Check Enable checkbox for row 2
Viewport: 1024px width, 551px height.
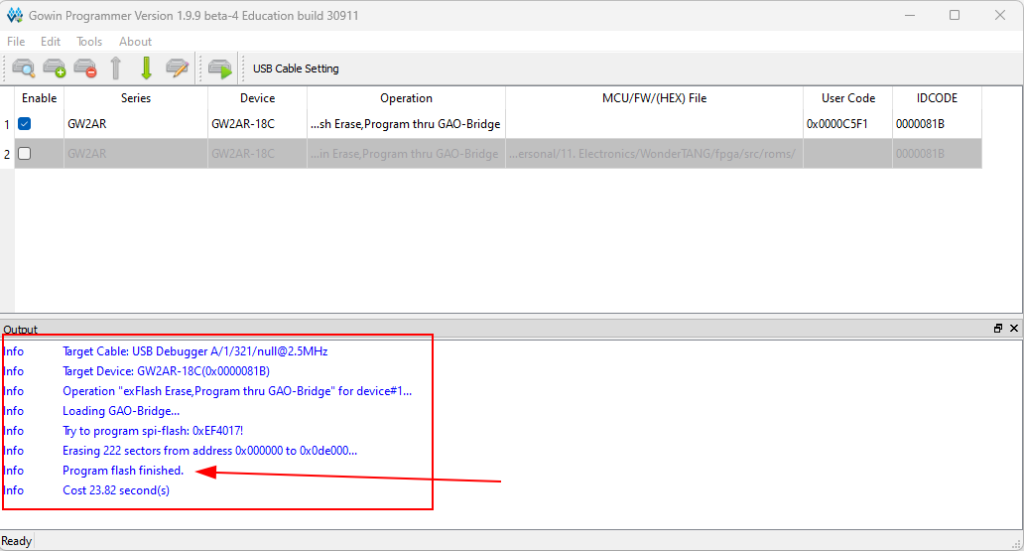pos(25,153)
